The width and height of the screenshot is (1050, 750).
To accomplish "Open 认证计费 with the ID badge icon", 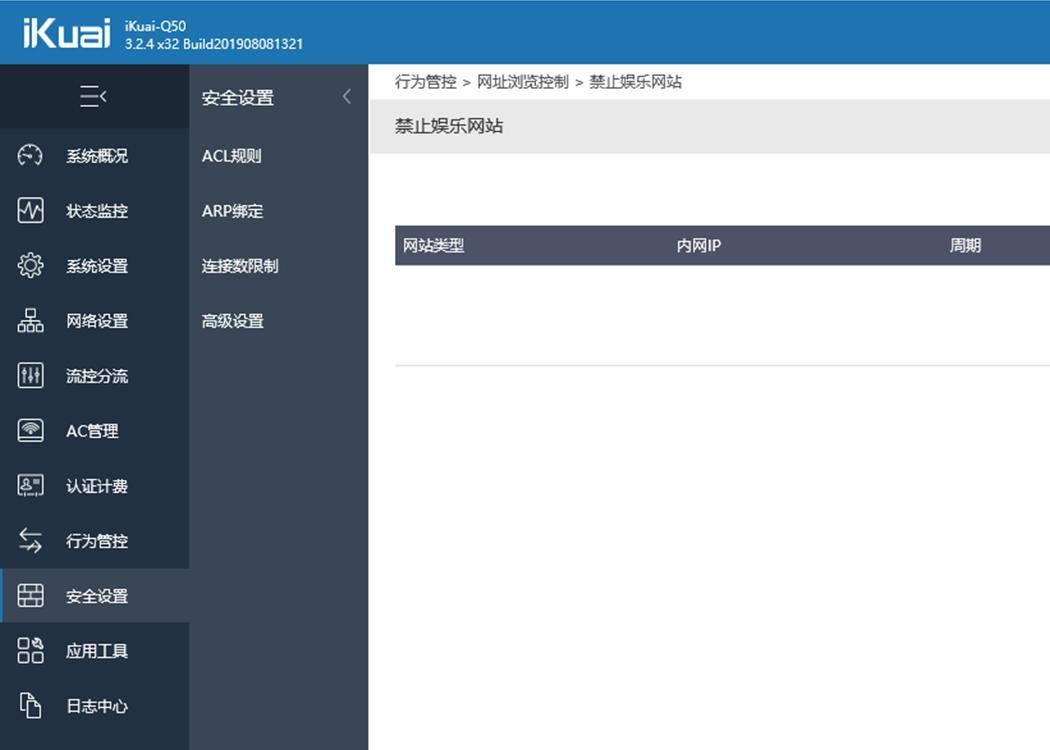I will [x=29, y=485].
